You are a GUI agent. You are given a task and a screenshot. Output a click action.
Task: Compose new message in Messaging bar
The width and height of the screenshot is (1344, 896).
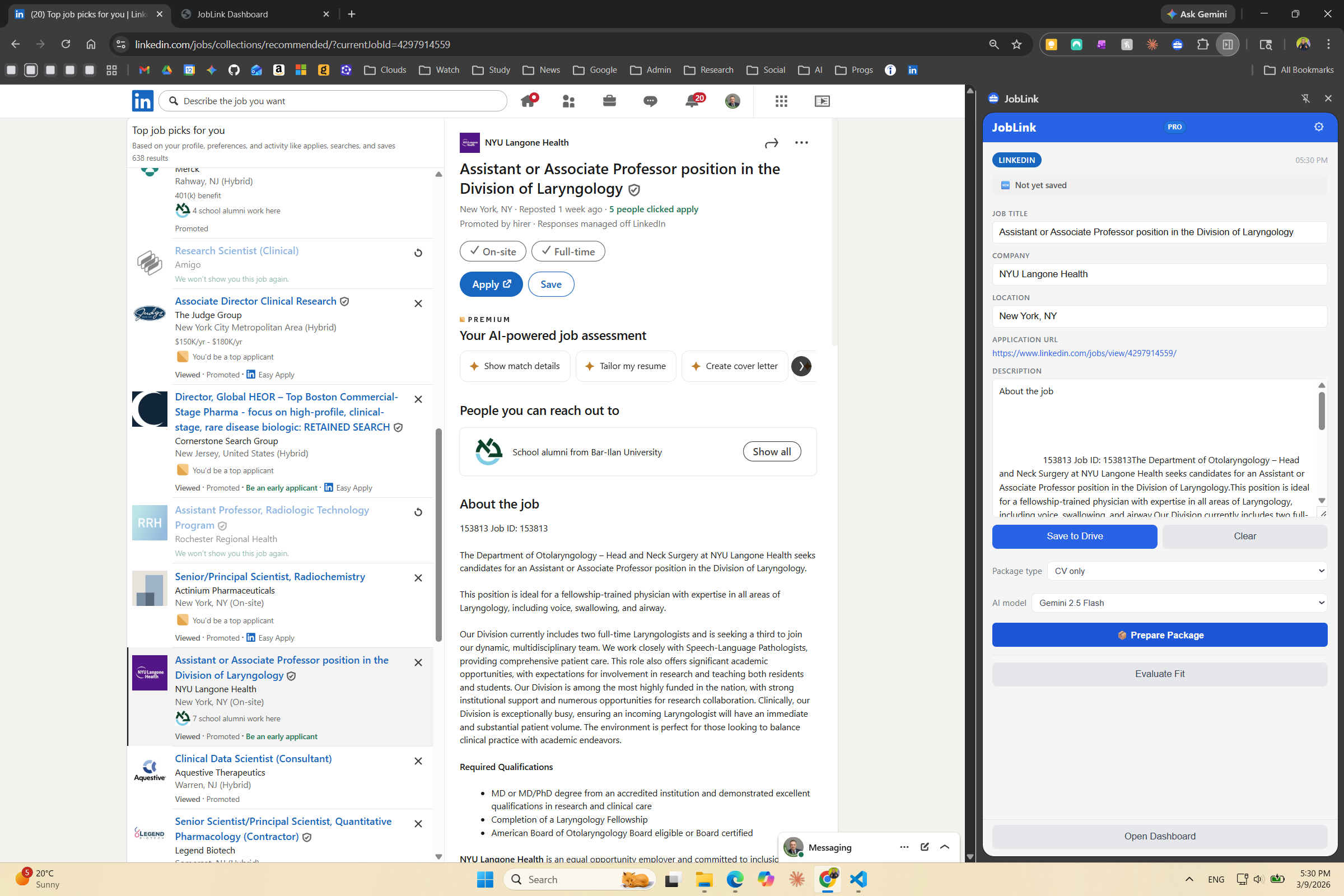click(x=925, y=847)
